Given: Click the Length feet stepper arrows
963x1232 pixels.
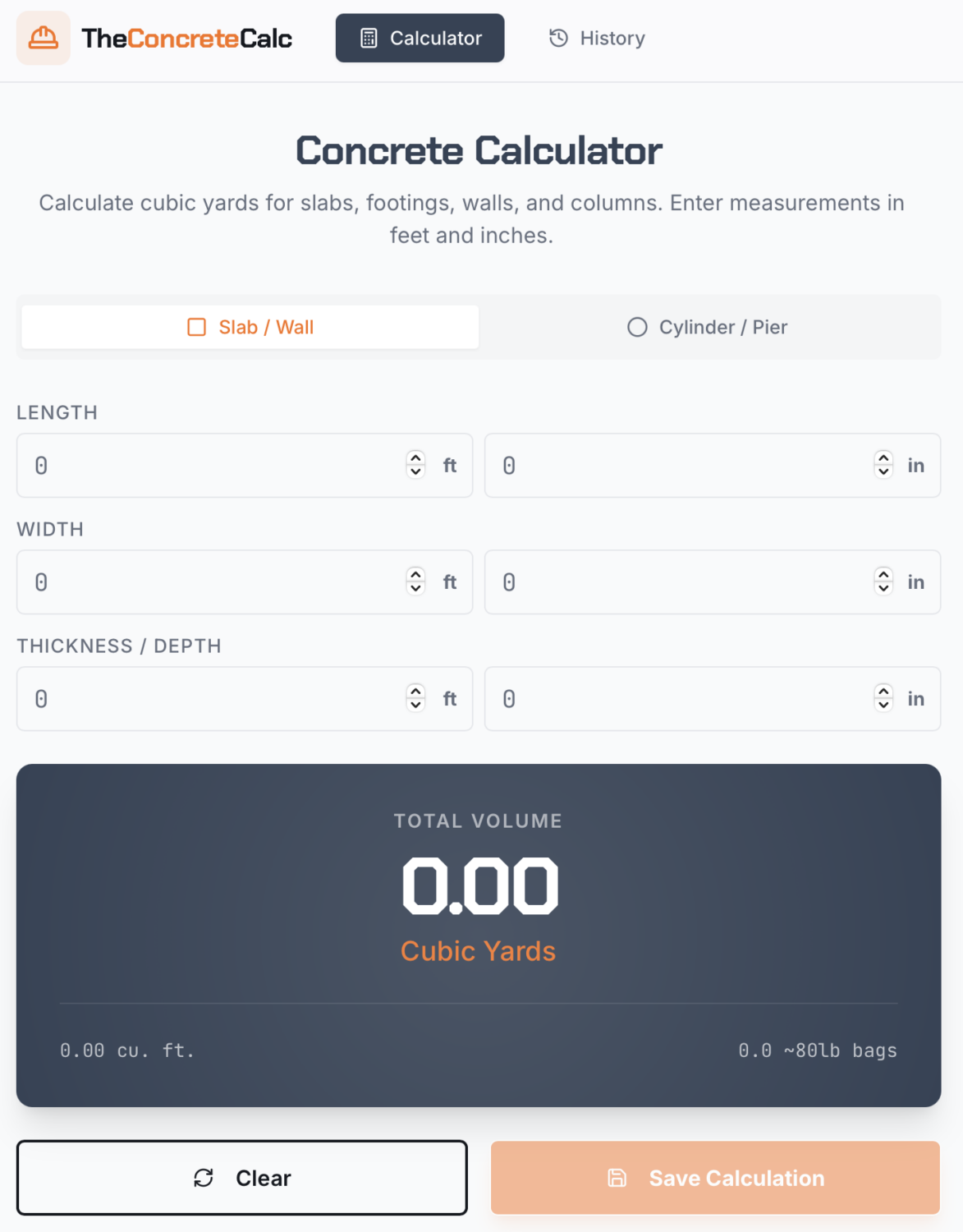Looking at the screenshot, I should (415, 465).
